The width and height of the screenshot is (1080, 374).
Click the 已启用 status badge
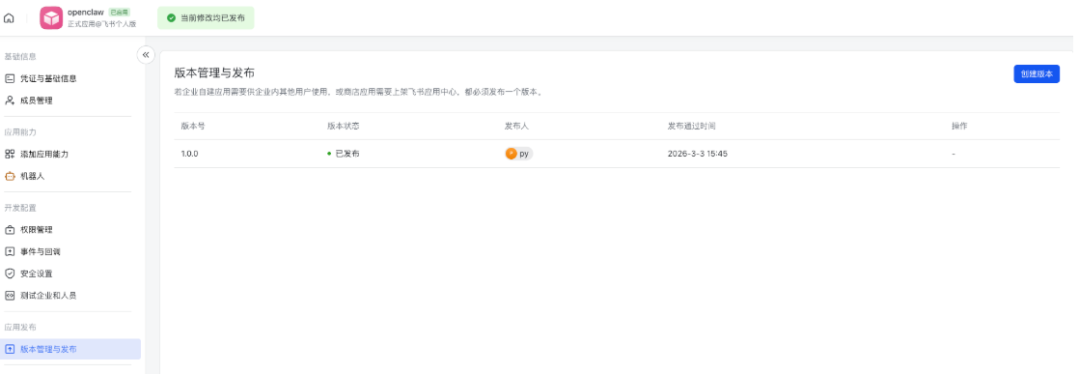(x=119, y=12)
